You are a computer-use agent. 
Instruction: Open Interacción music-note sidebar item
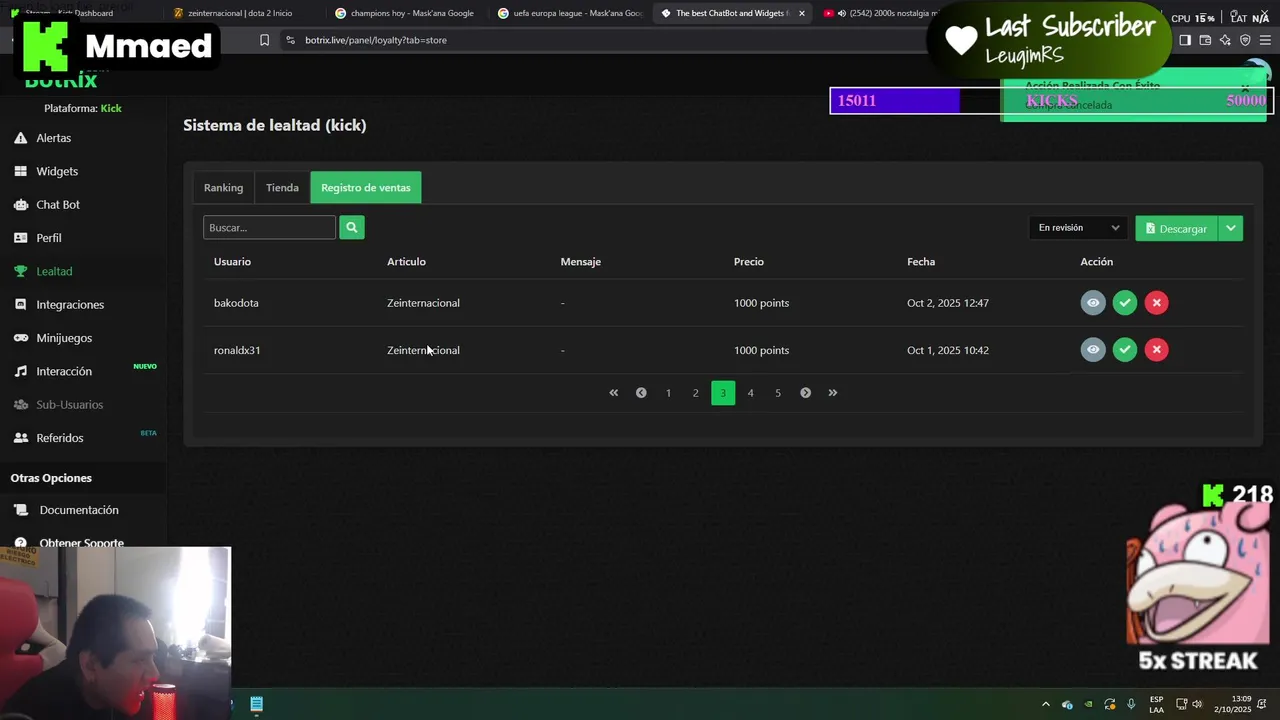(x=64, y=371)
